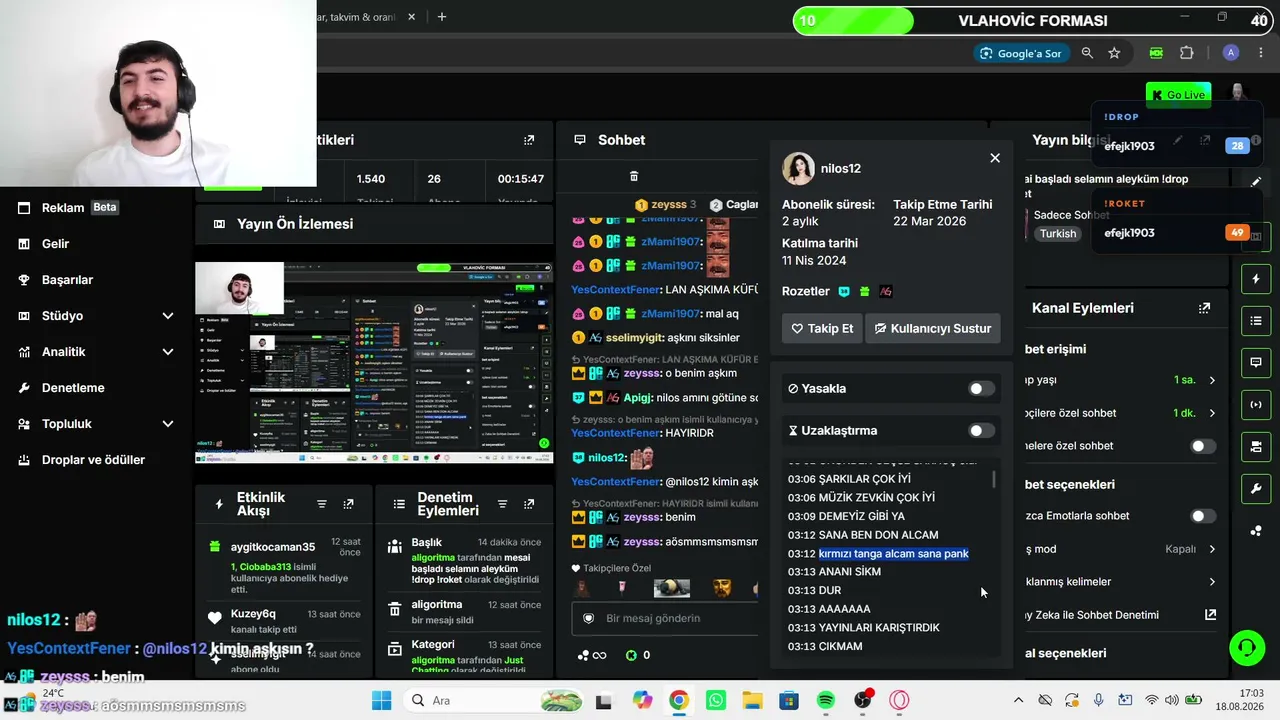Viewport: 1280px width, 720px height.
Task: Open the mod Kapalı setting arrow
Action: click(1212, 549)
